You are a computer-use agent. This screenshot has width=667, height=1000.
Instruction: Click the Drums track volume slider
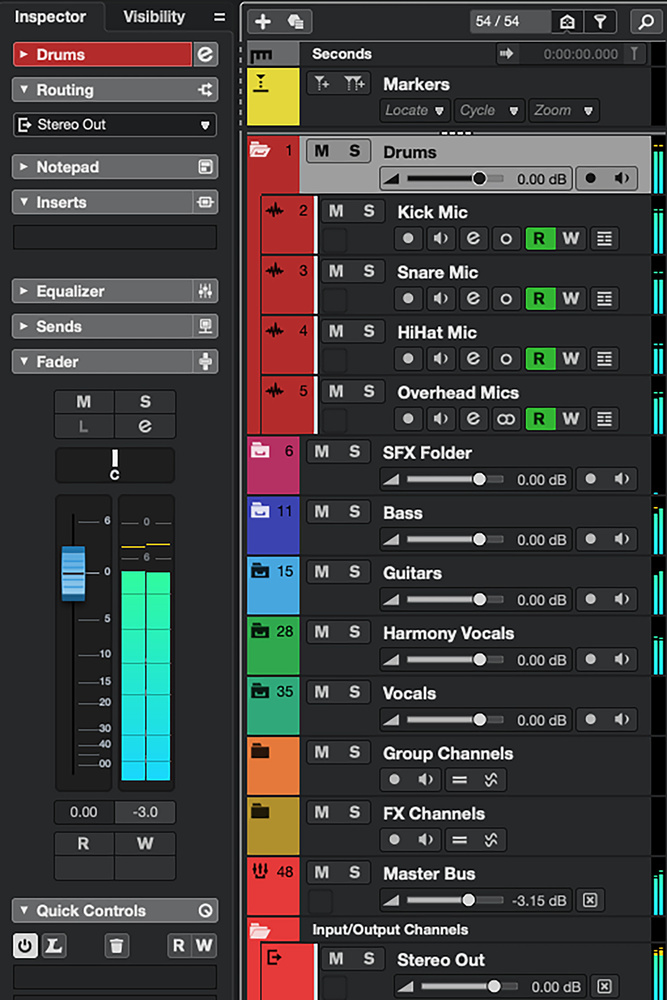(455, 179)
